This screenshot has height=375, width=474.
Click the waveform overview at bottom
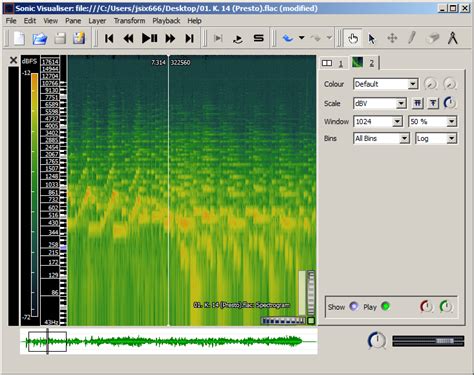point(169,341)
